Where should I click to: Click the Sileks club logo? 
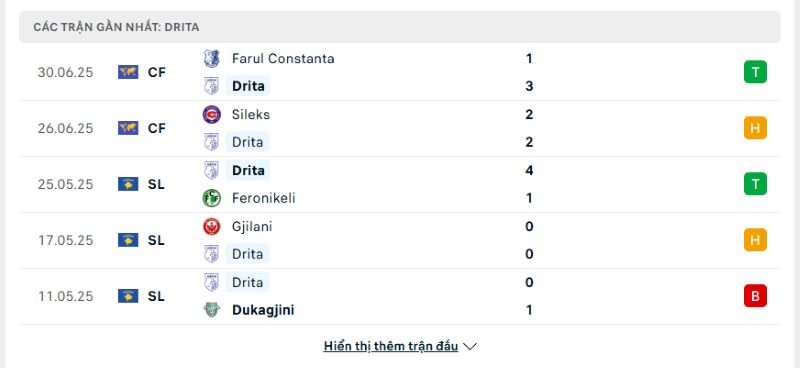pos(211,114)
